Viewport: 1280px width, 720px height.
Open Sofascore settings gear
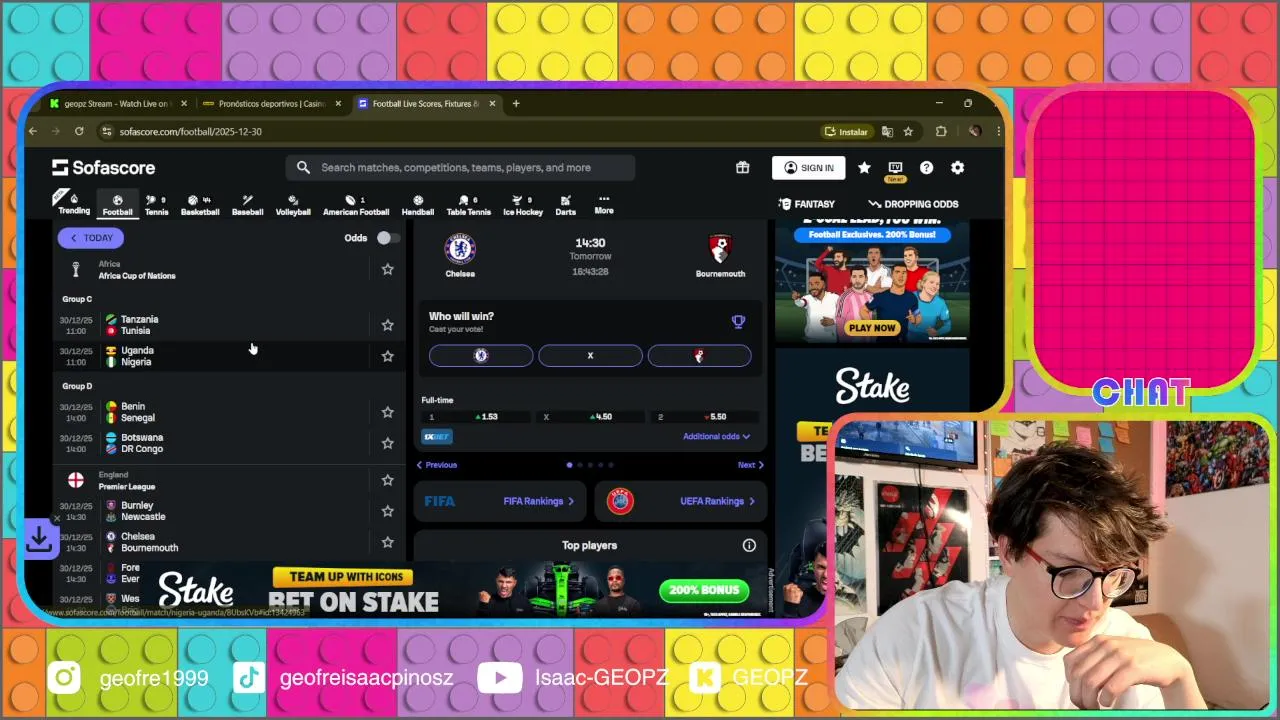(x=957, y=168)
